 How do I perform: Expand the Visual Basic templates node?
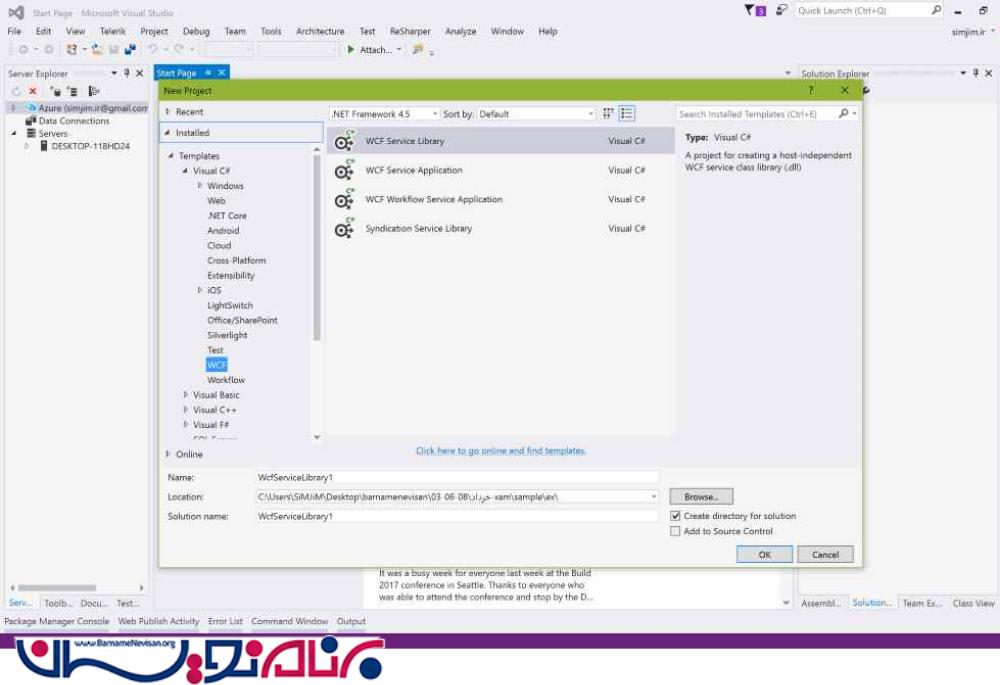coord(186,395)
